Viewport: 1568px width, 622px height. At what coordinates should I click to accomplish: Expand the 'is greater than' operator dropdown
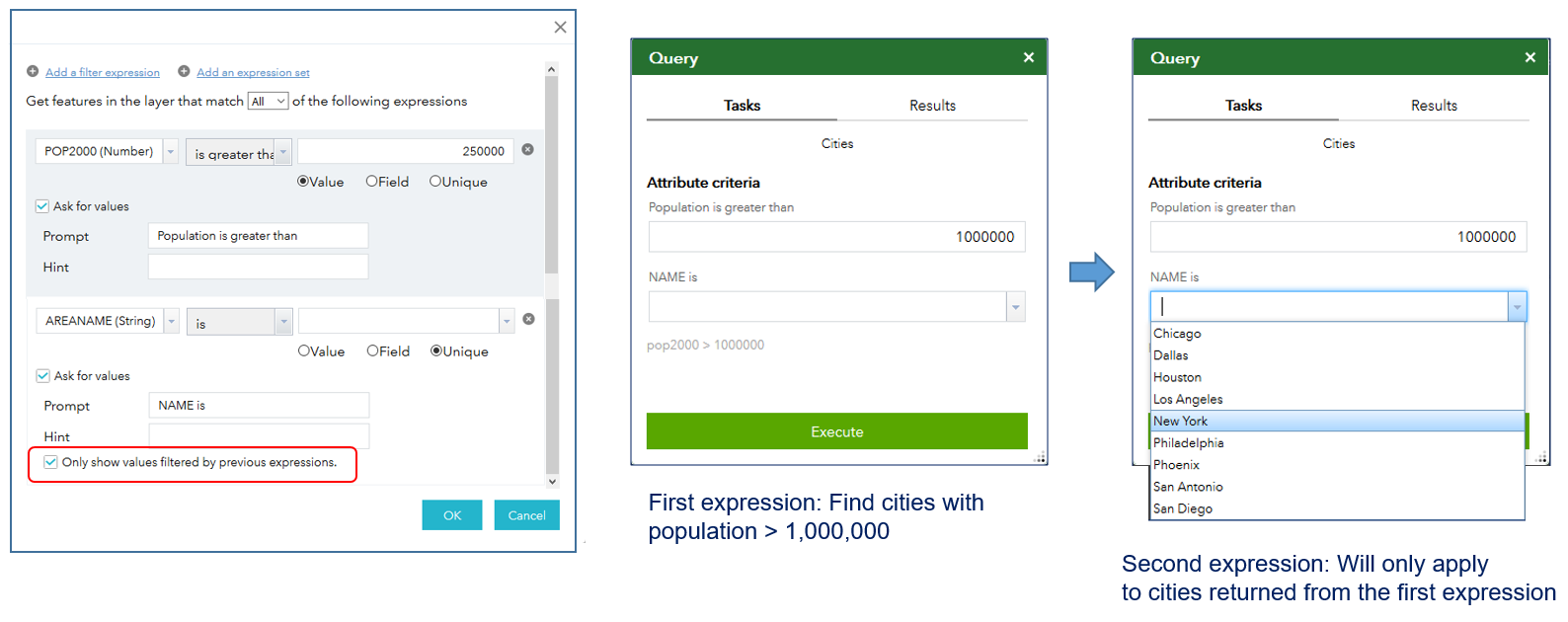(283, 152)
